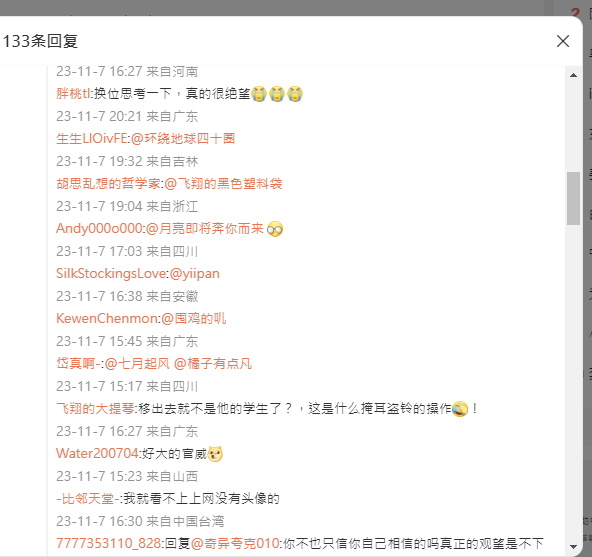Open Andy000o000 user profile

[99, 228]
